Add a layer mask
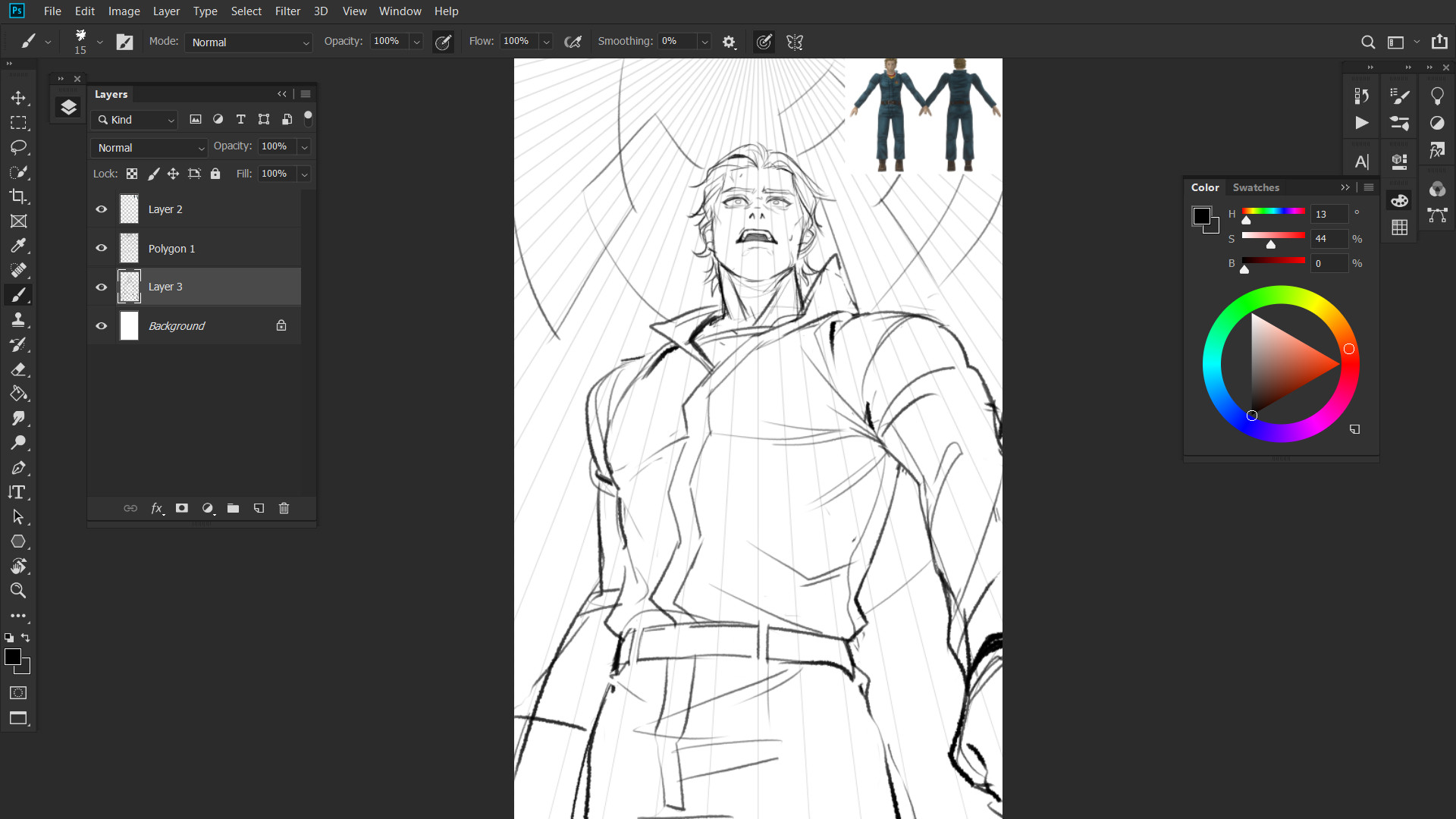1456x819 pixels. tap(182, 508)
